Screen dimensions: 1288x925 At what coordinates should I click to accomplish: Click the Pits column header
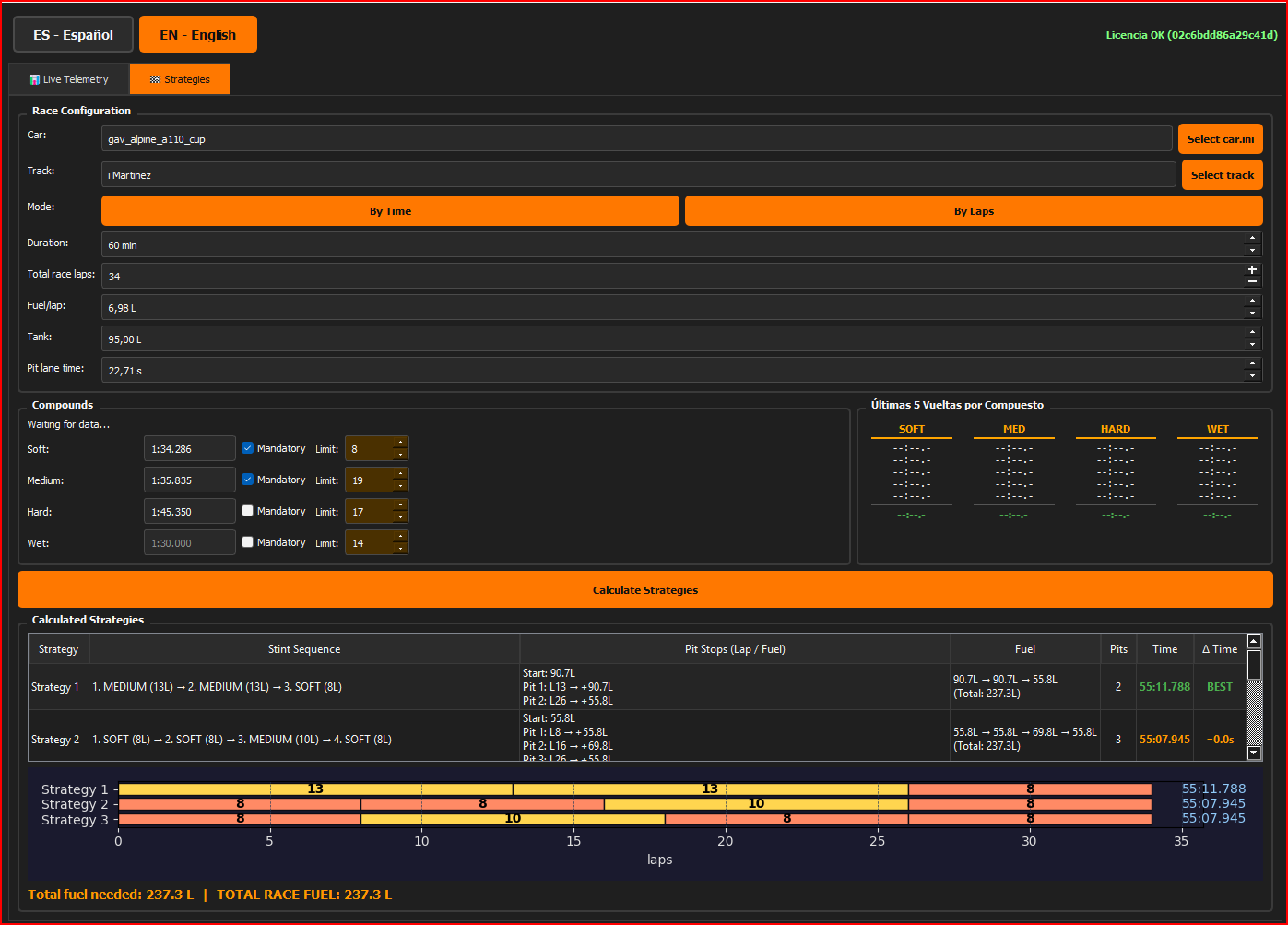[x=1118, y=649]
